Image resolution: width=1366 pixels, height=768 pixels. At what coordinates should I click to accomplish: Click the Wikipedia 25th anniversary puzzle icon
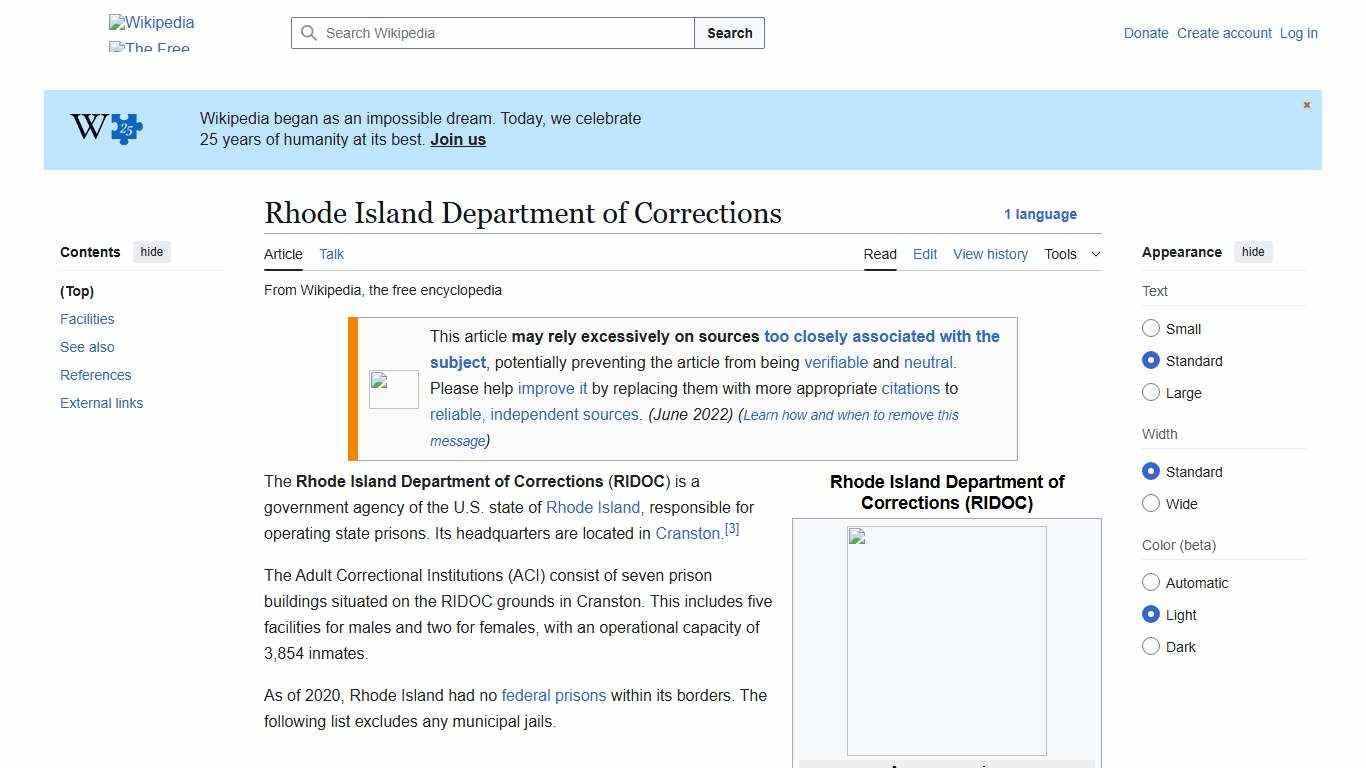(x=107, y=128)
